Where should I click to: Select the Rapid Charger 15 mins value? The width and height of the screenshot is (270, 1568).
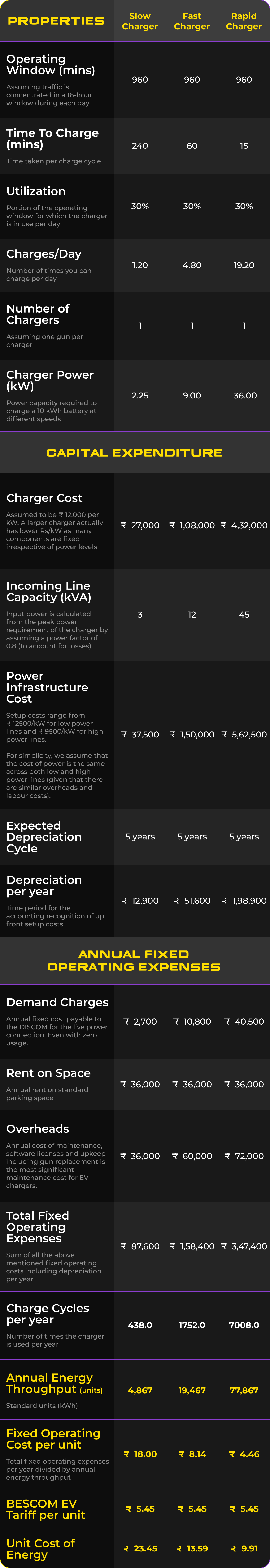[244, 146]
